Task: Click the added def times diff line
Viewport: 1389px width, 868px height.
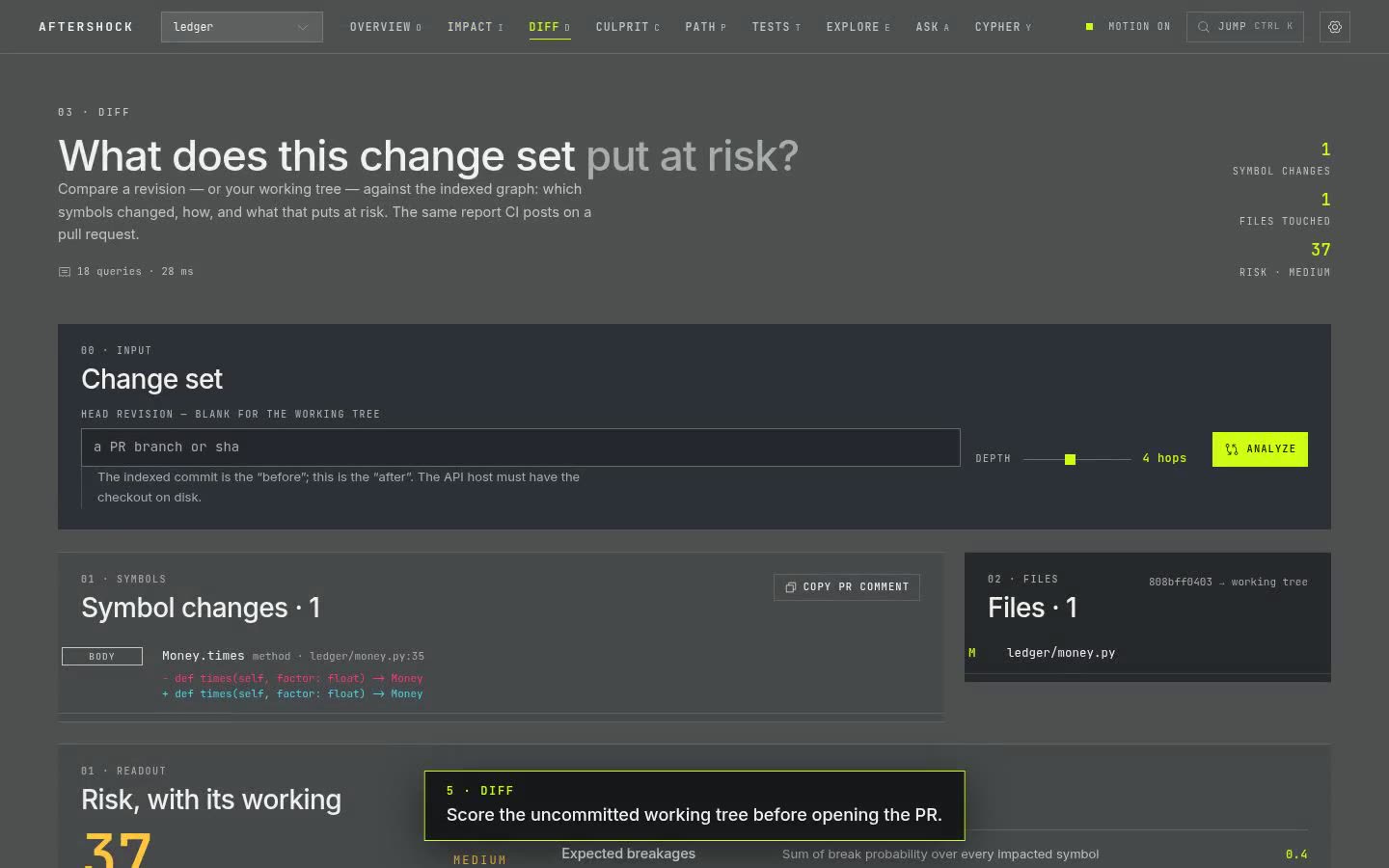Action: 293,693
